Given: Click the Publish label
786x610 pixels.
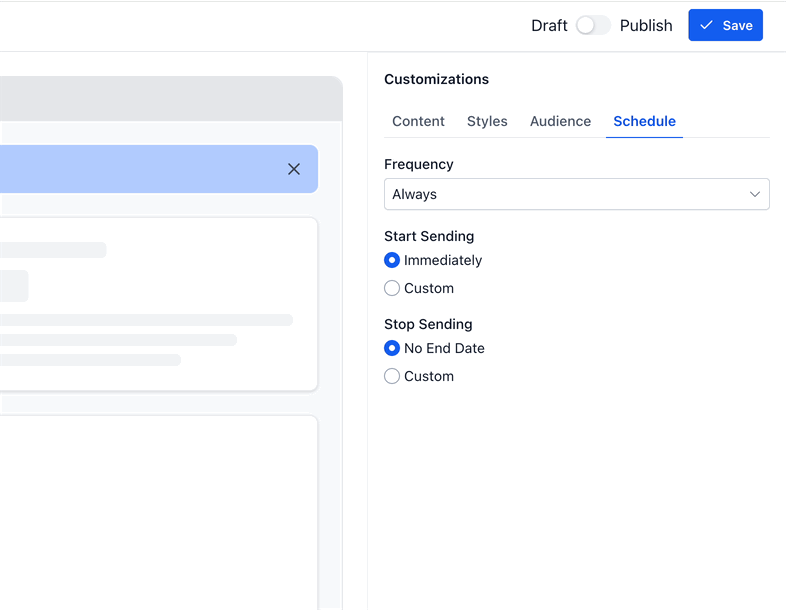Looking at the screenshot, I should [646, 26].
